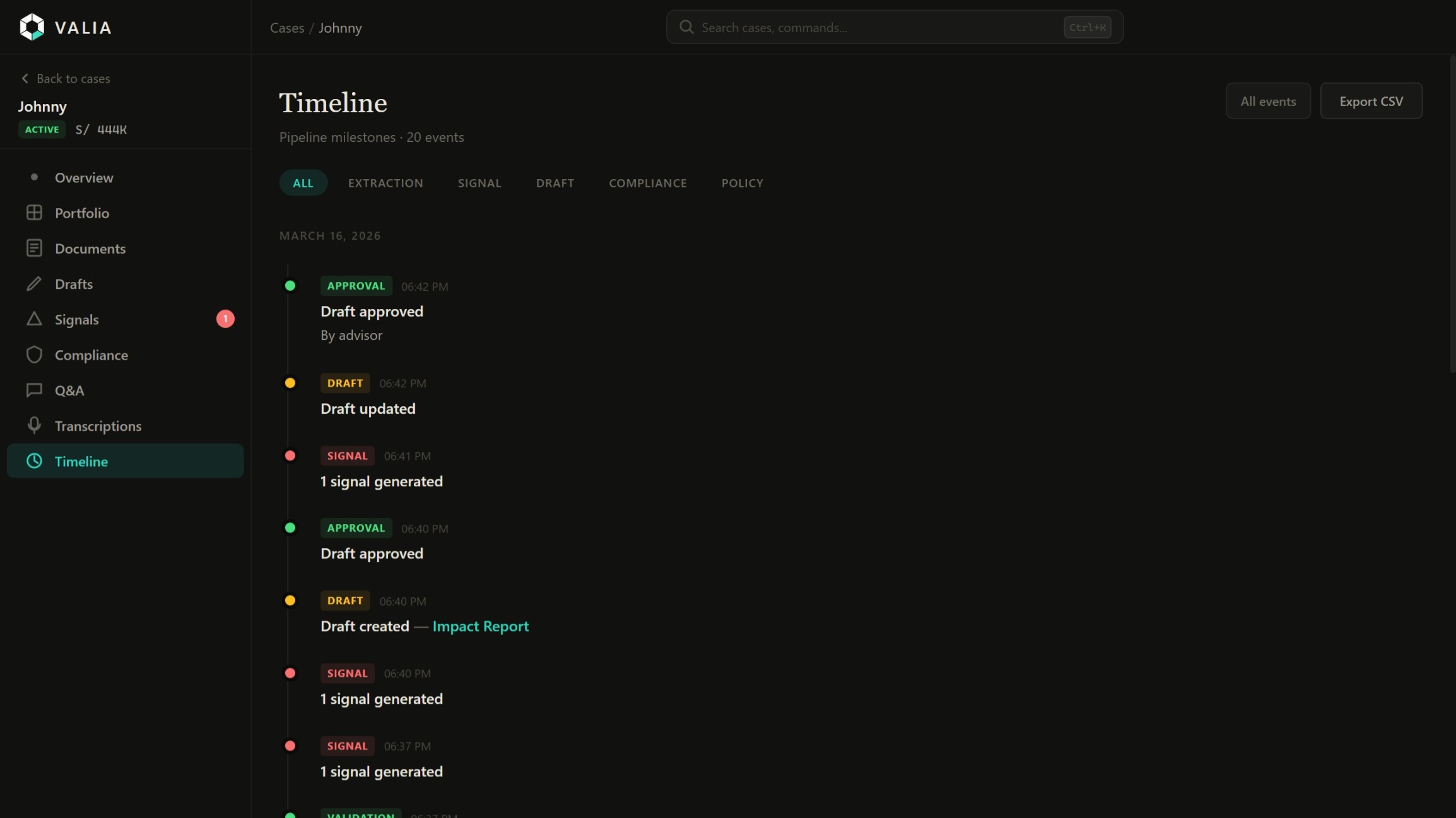Click the Compliance shield icon

coord(34,354)
